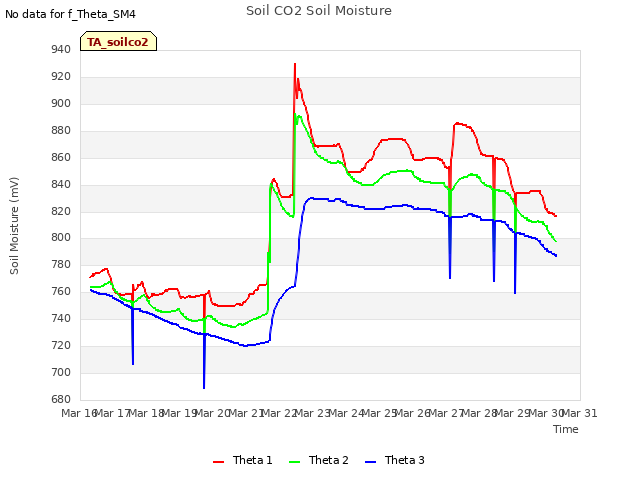
Task: Click the 720 y-axis tick label
Action: click(x=61, y=345)
